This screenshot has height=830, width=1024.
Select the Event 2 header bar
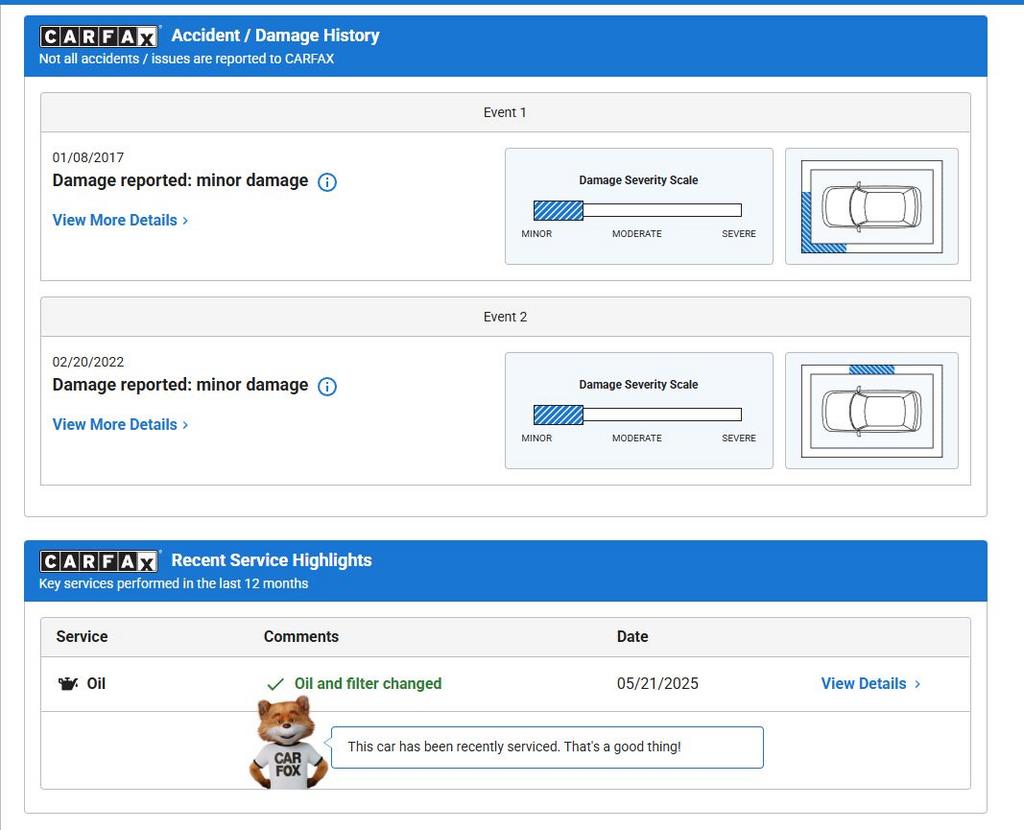[505, 317]
